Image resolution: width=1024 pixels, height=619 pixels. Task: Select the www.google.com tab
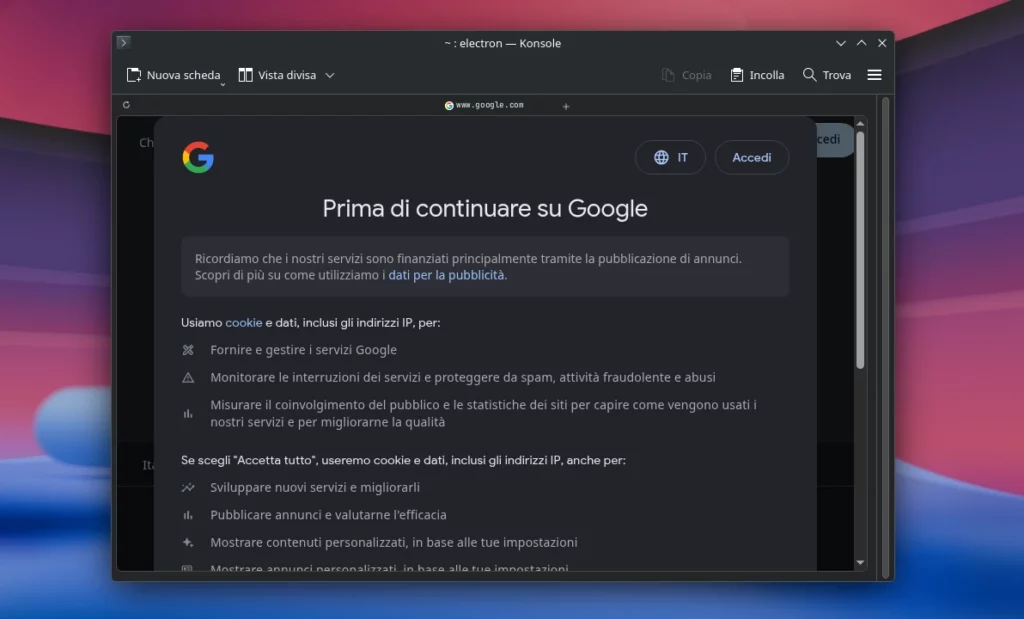pos(484,105)
